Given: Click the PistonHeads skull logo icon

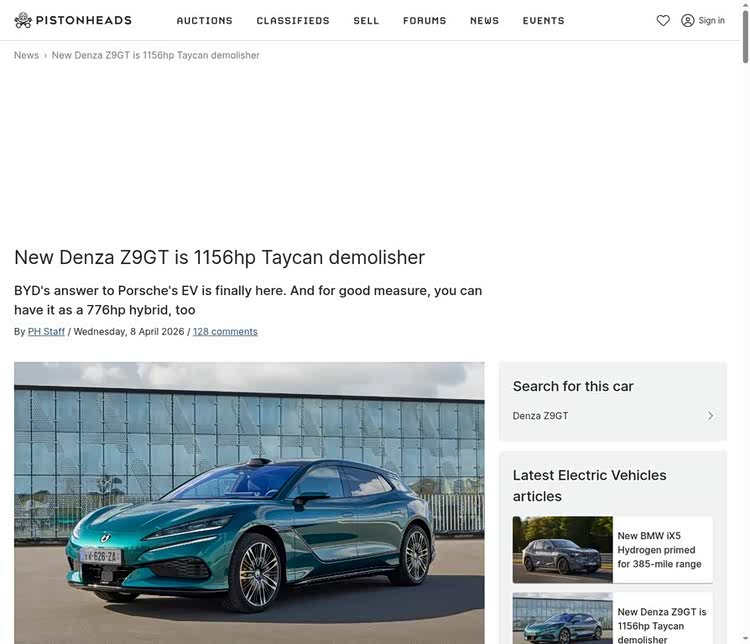Looking at the screenshot, I should coord(23,20).
